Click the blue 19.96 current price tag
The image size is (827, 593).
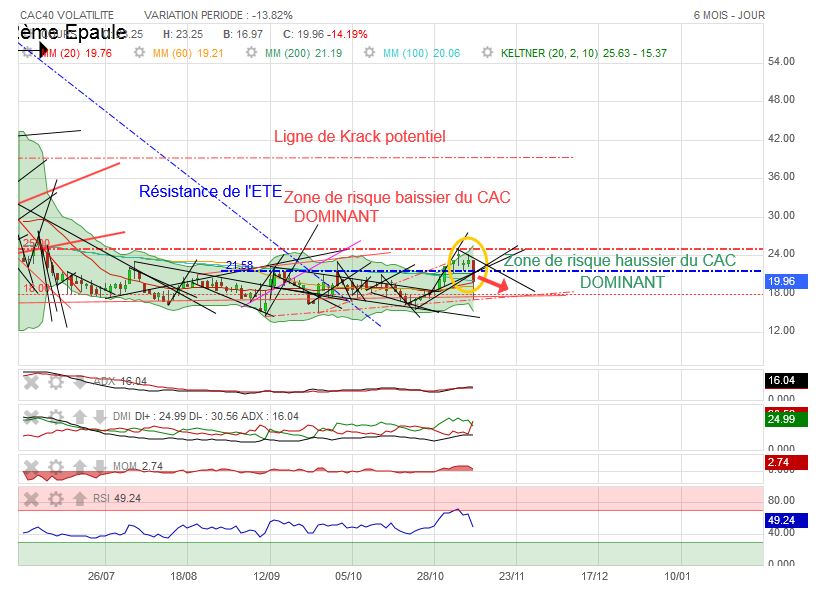tap(786, 281)
